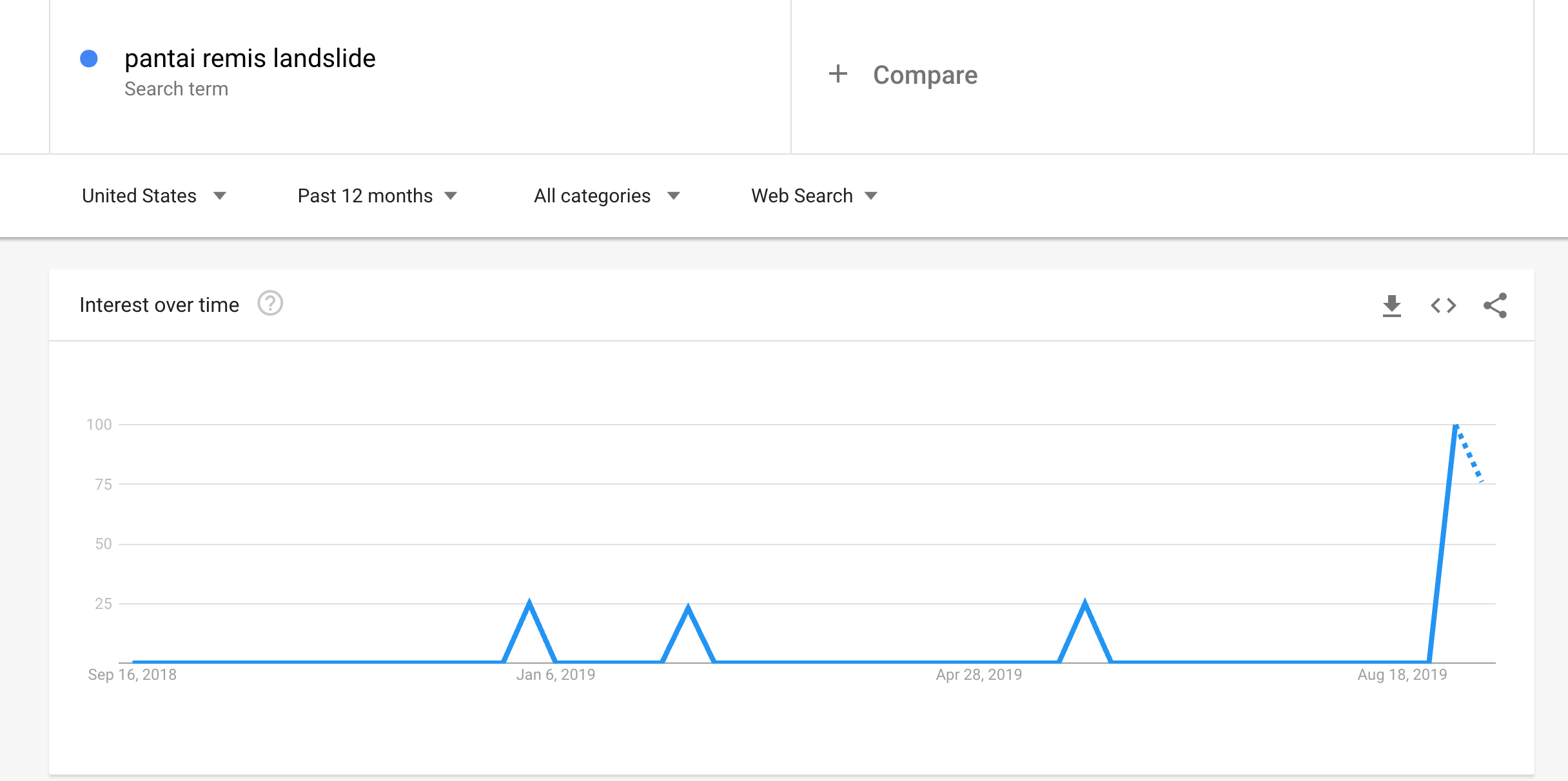This screenshot has height=781, width=1568.
Task: Click the spike near Jan 6, 2019
Action: click(x=529, y=602)
